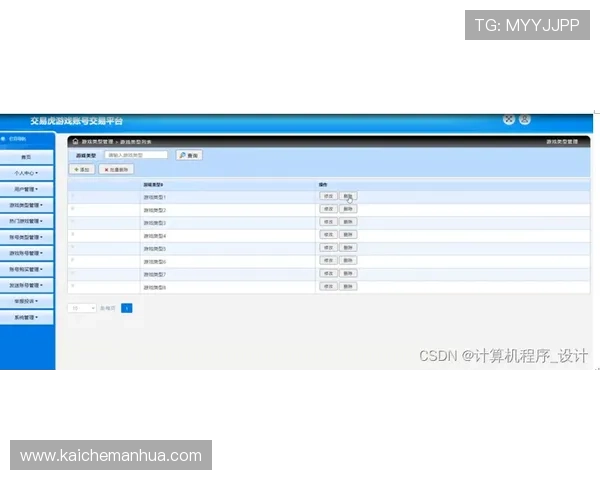Click the home icon in breadcrumb bar
This screenshot has height=480, width=600.
pos(75,142)
